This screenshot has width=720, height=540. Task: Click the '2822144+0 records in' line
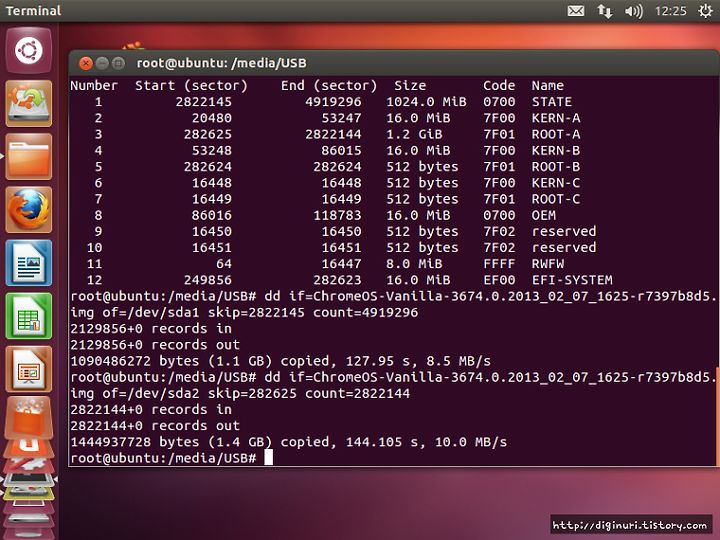click(151, 409)
